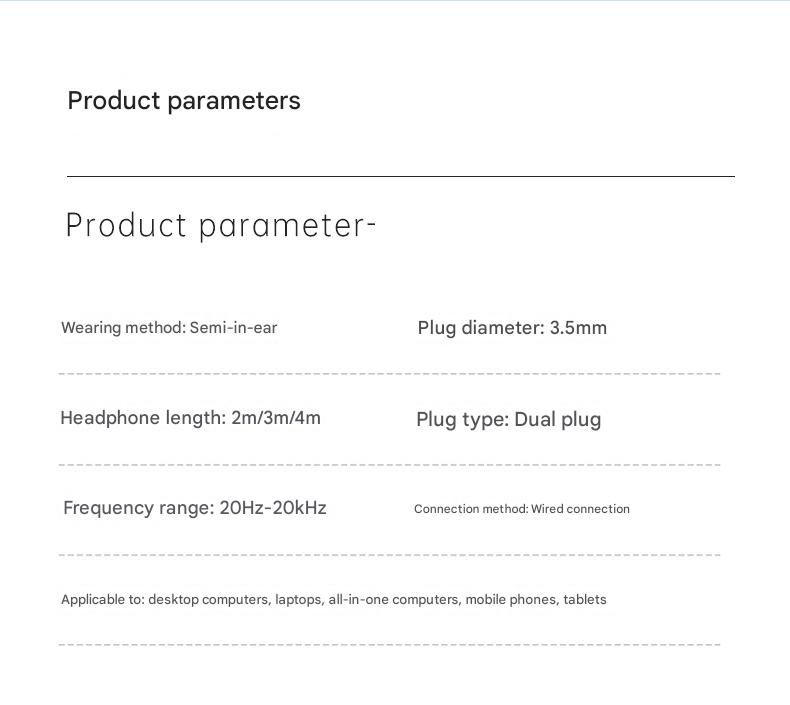
Task: Click the 'Wired connection' value text
Action: click(x=580, y=509)
